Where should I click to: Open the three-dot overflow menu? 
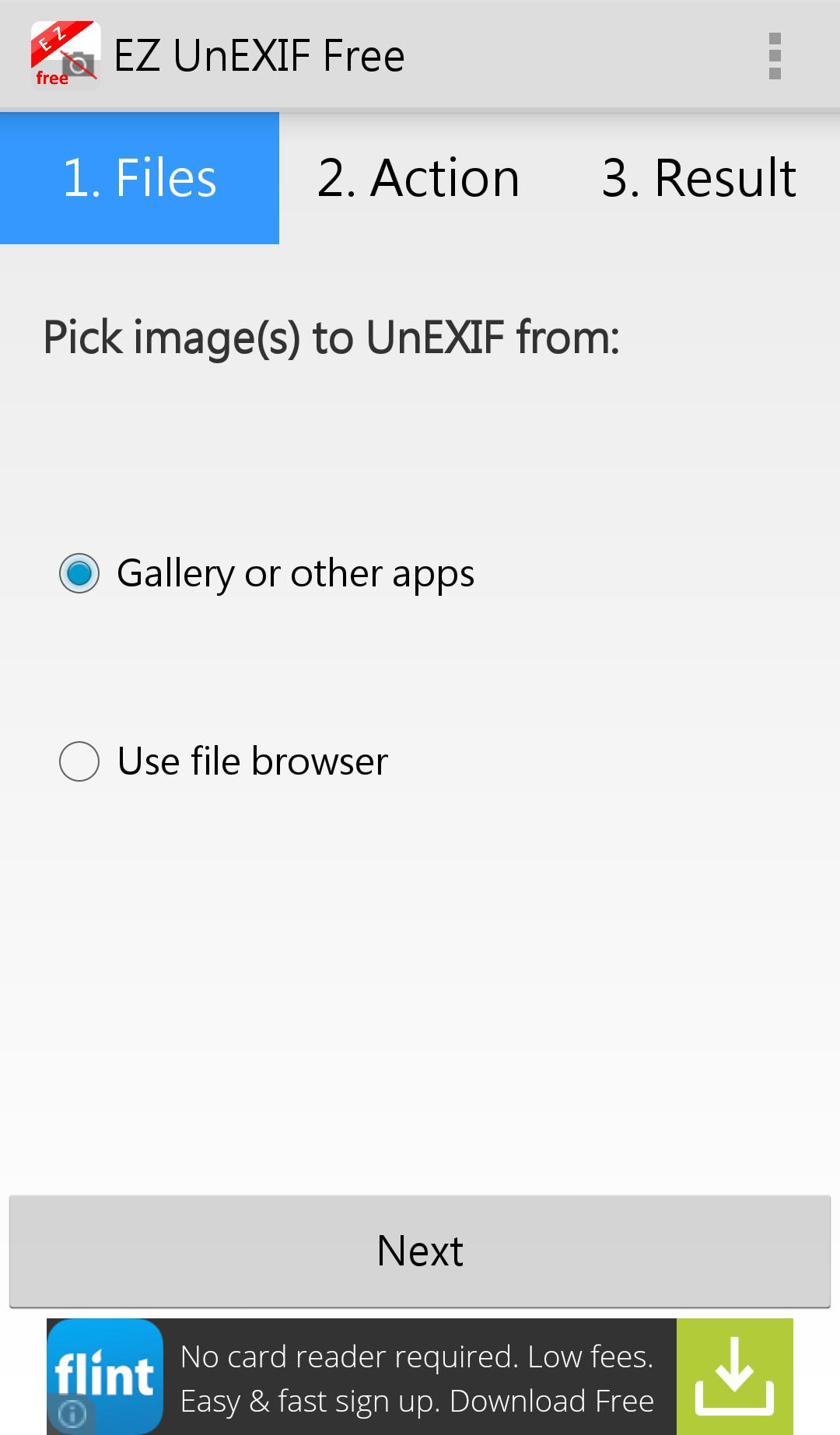[x=774, y=56]
